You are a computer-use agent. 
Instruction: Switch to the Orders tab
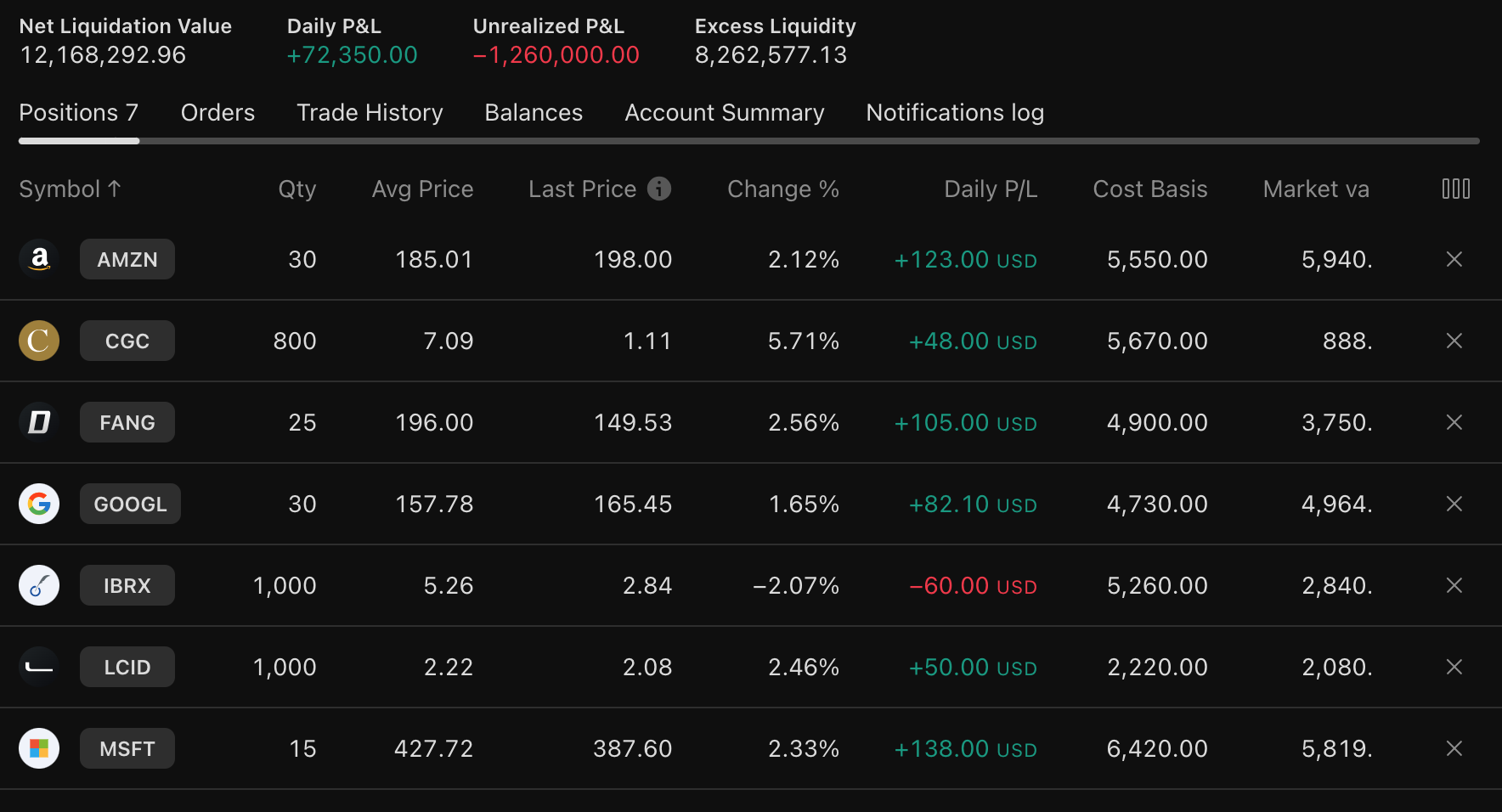coord(217,113)
